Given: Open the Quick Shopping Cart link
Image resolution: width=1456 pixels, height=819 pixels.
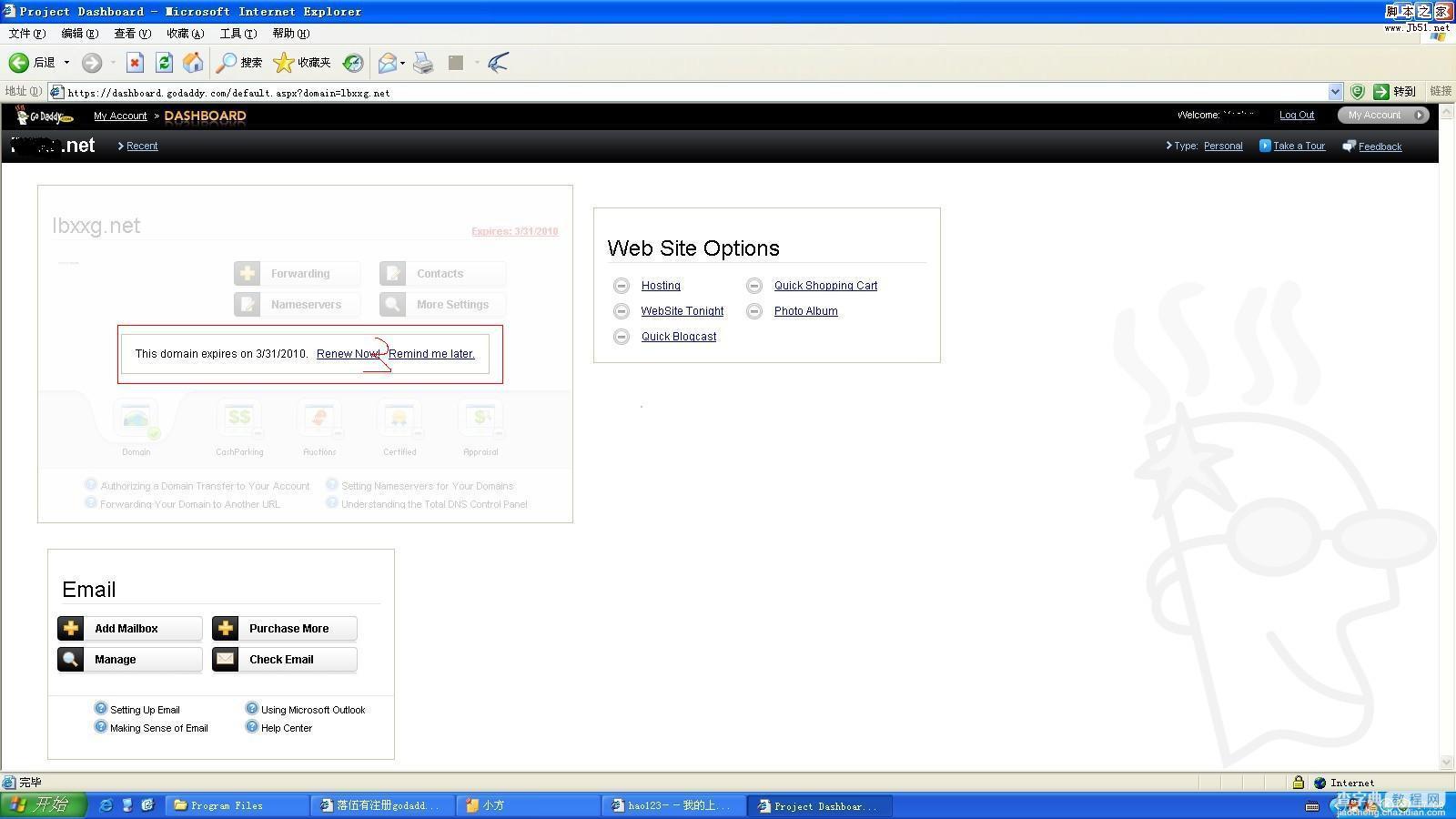Looking at the screenshot, I should point(825,286).
